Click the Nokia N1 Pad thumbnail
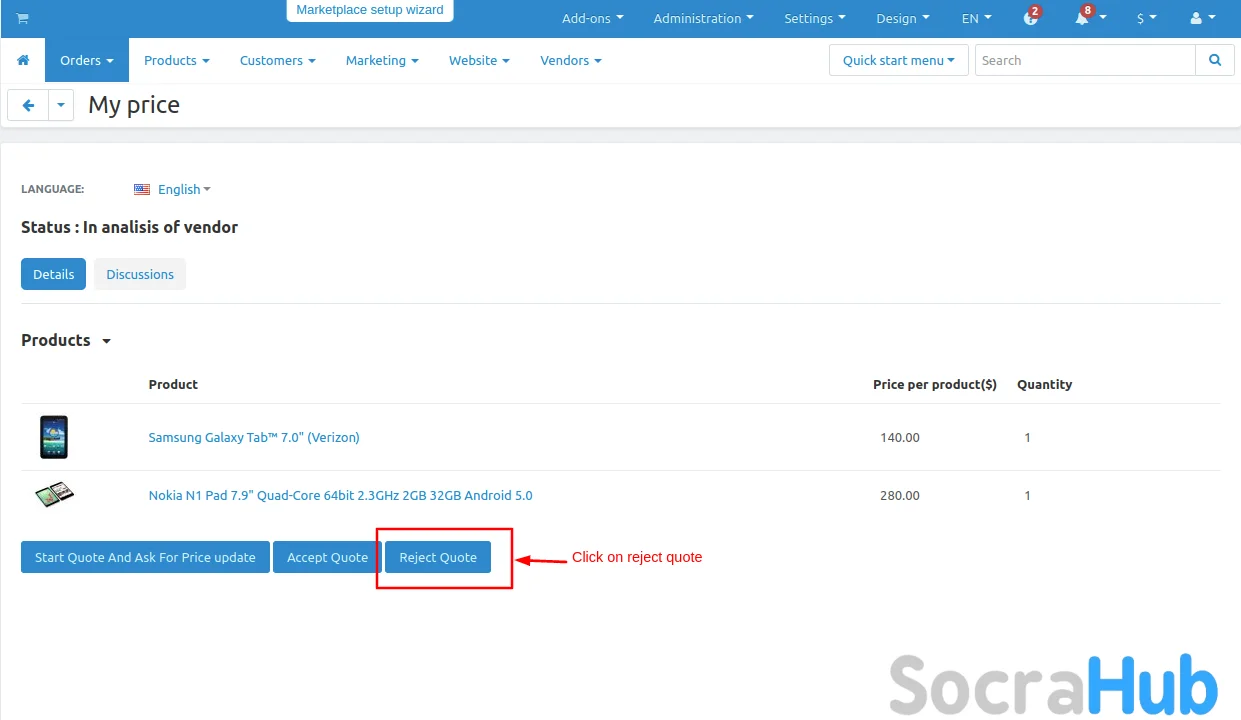The height and width of the screenshot is (720, 1241). pos(54,494)
